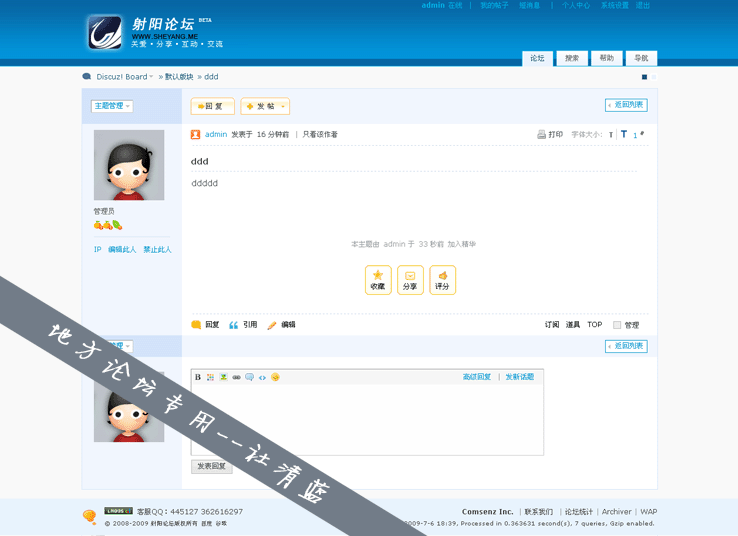Click the Post Reply (发表回复) submit button
This screenshot has width=738, height=536.
pyautogui.click(x=212, y=466)
